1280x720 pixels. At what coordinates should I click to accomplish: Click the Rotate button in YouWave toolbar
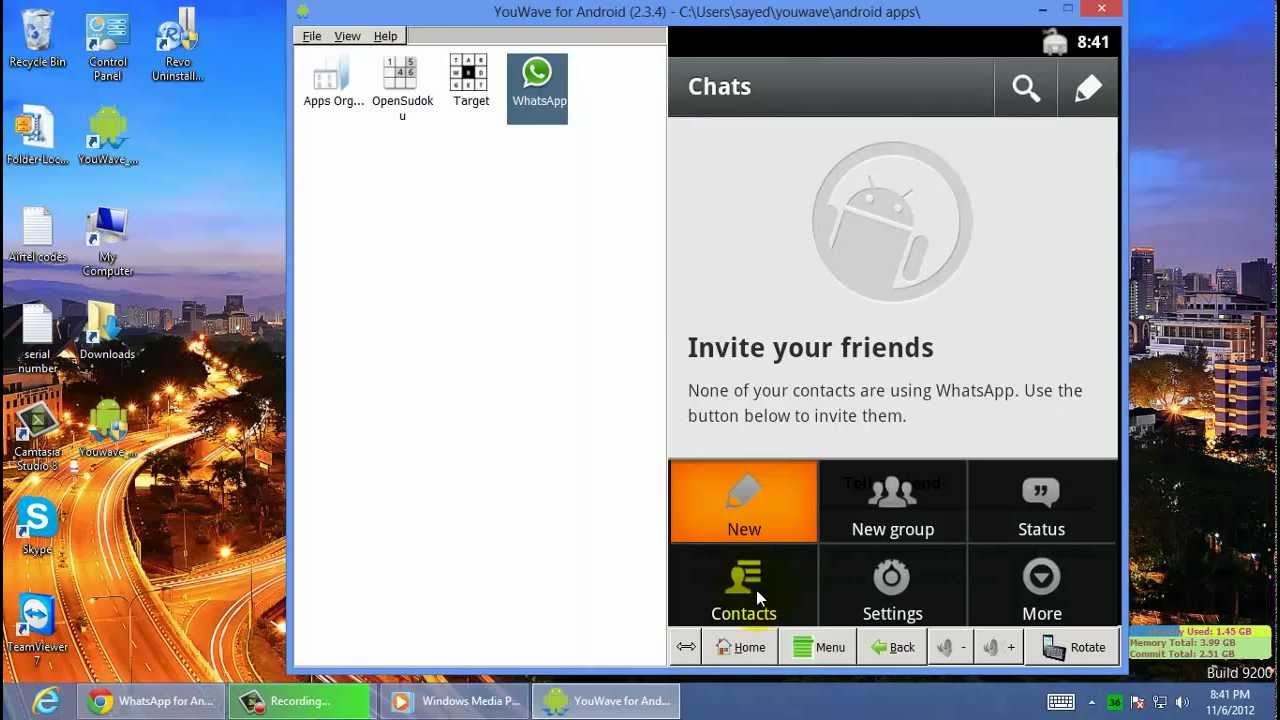[1073, 647]
